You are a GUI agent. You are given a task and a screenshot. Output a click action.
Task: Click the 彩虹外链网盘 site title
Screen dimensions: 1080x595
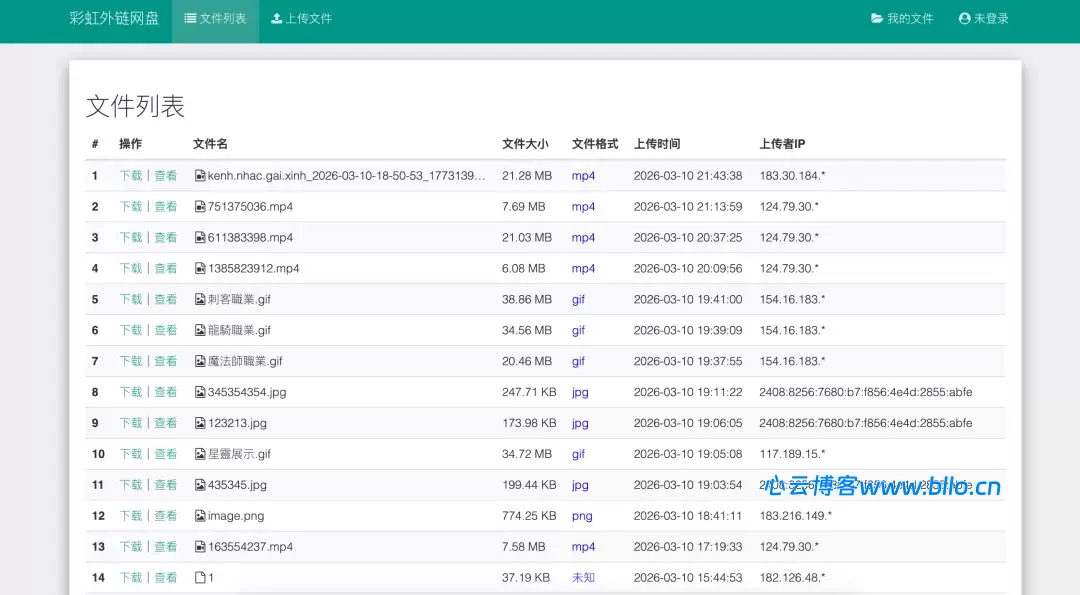tap(115, 19)
